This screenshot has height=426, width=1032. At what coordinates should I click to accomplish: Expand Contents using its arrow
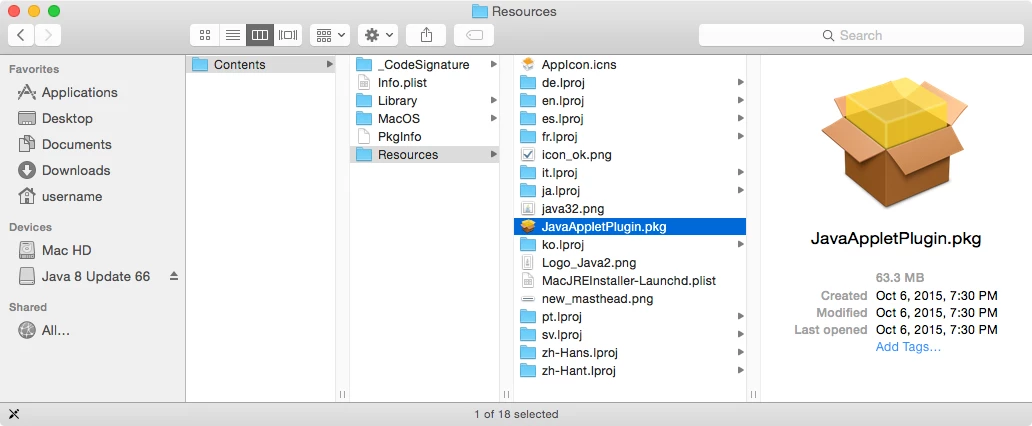tap(330, 65)
